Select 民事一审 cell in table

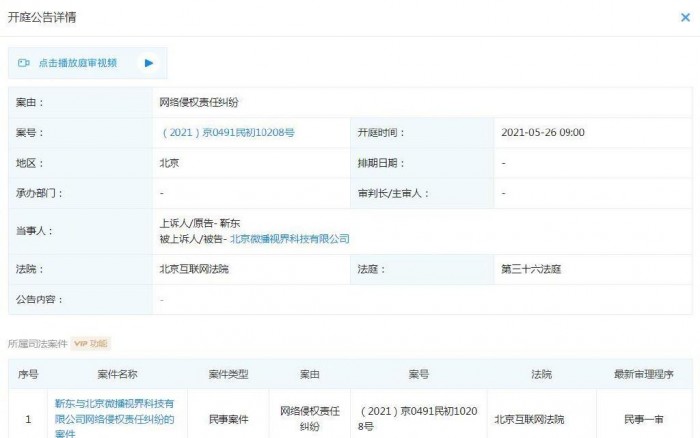[644, 419]
